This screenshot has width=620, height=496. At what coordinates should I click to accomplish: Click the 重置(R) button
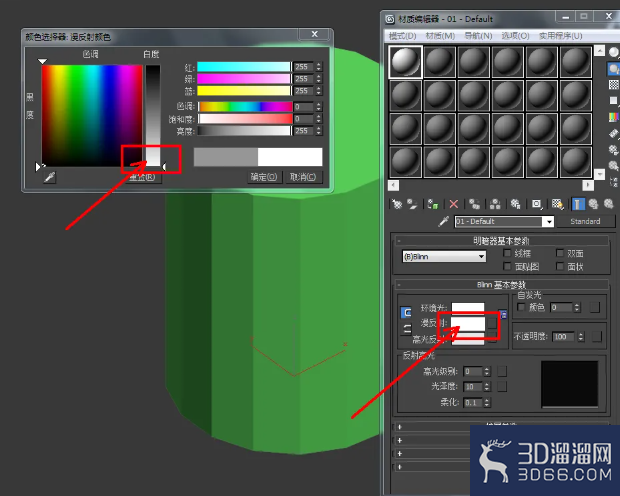[143, 177]
